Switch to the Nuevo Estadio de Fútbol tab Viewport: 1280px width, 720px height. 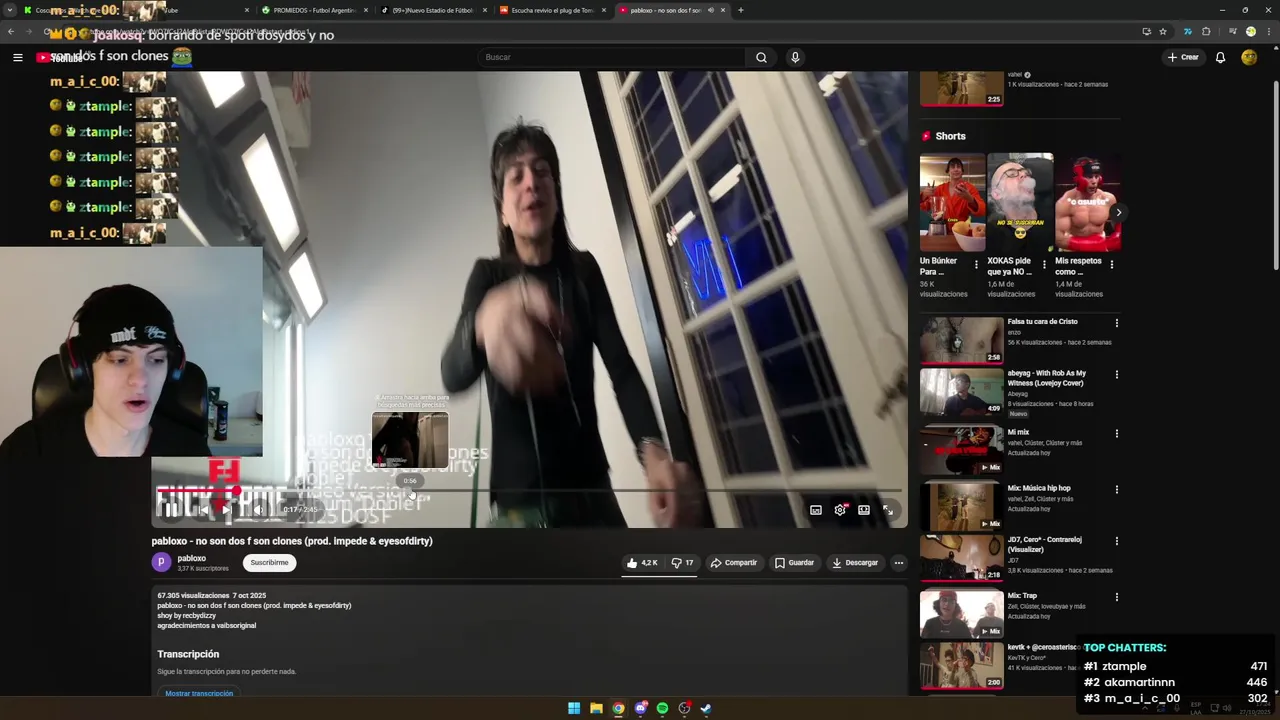click(x=433, y=10)
